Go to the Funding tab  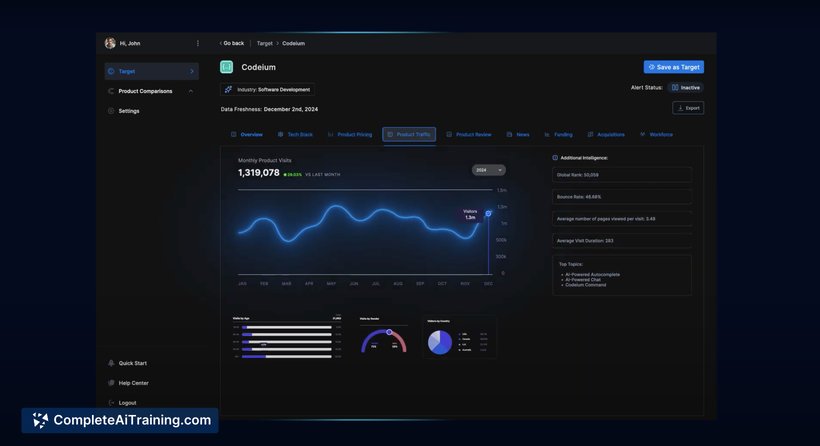click(558, 134)
